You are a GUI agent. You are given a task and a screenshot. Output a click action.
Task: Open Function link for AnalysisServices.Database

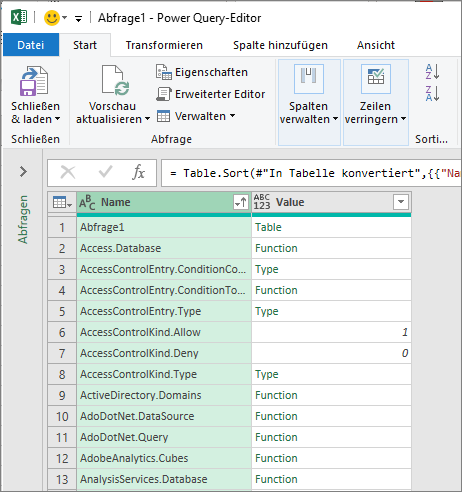coord(276,479)
